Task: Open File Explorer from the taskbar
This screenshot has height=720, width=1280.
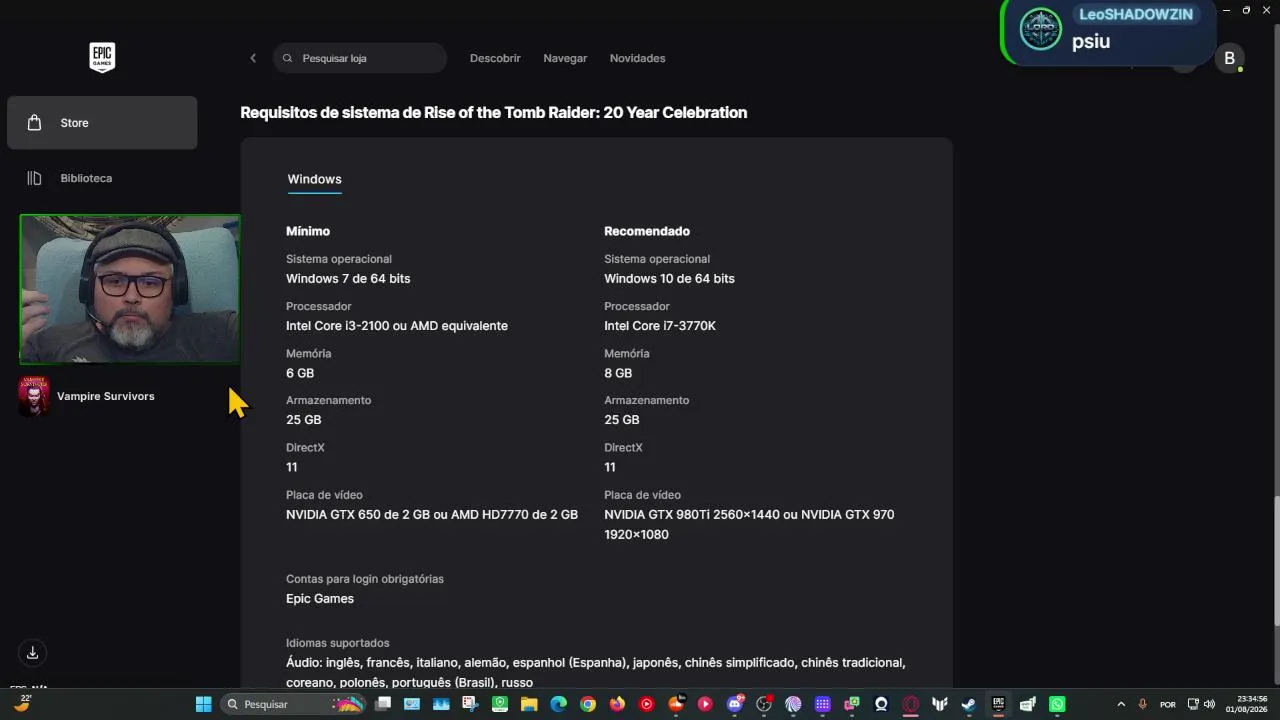Action: (x=529, y=704)
